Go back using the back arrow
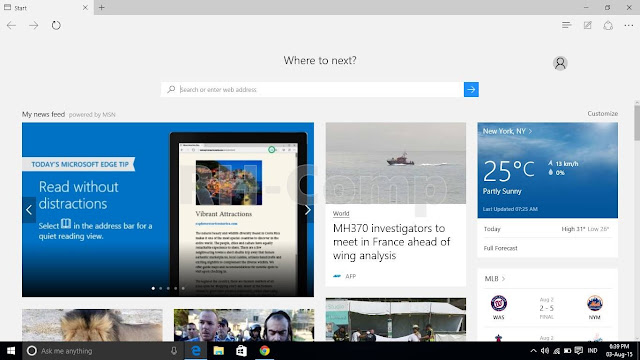640x360 pixels. (11, 25)
